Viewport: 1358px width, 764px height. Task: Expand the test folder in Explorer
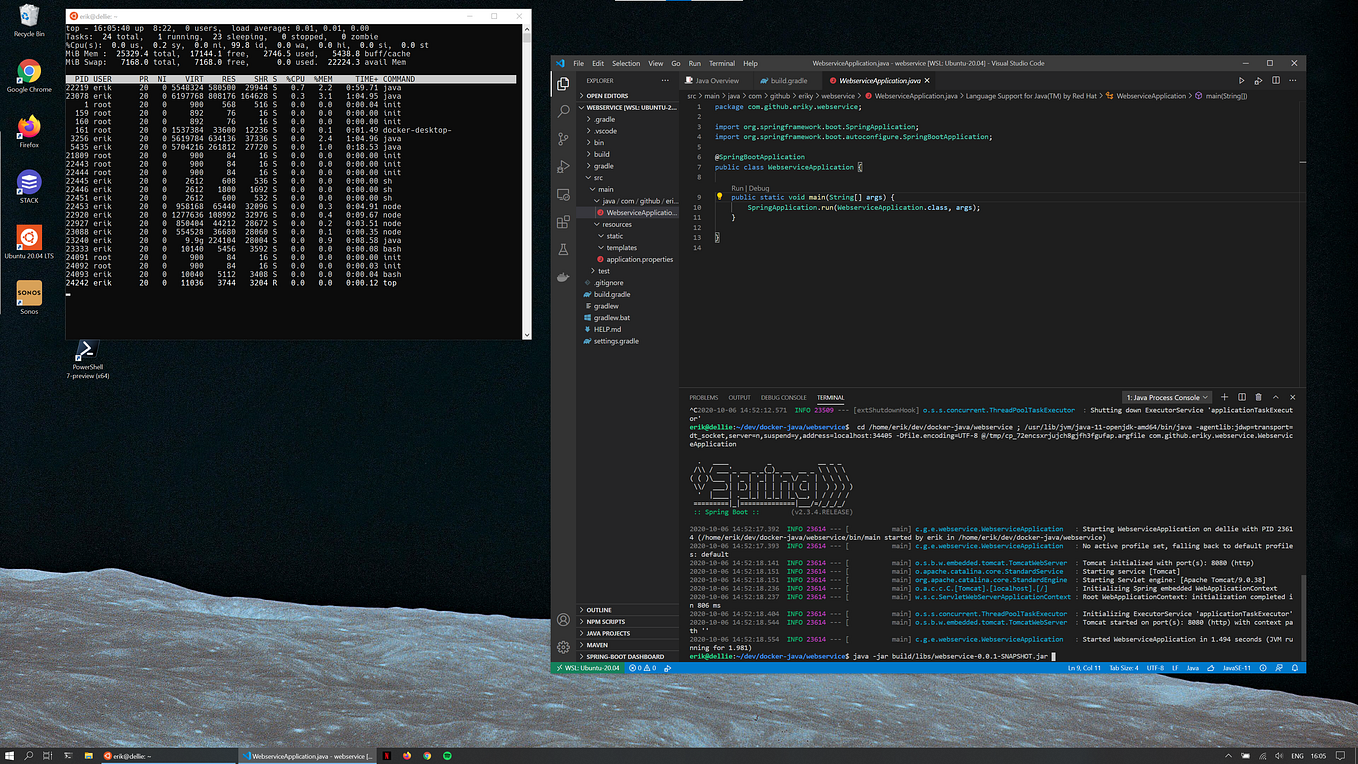tap(603, 271)
